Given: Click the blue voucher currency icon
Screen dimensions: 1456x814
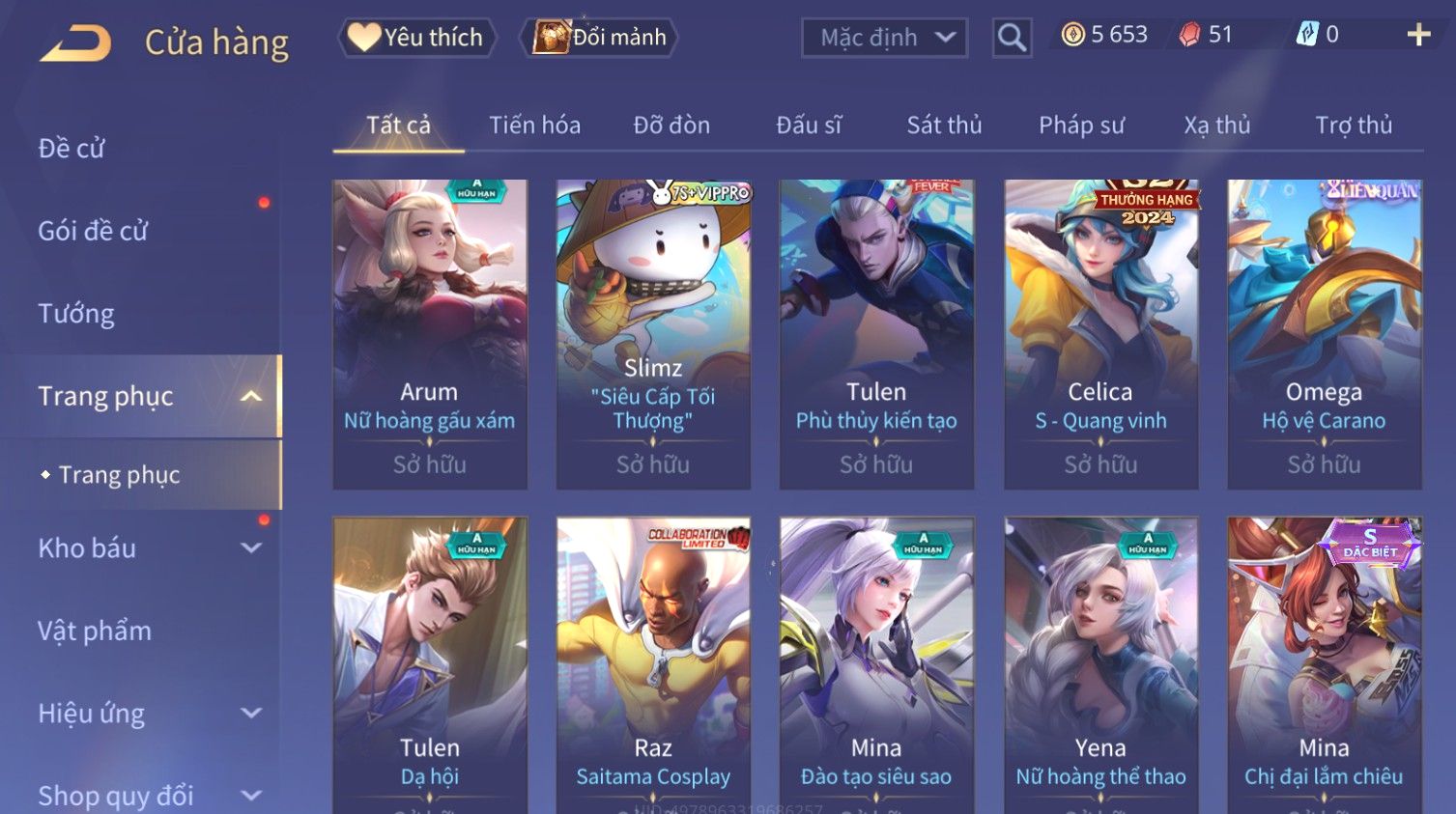Looking at the screenshot, I should point(1307,35).
